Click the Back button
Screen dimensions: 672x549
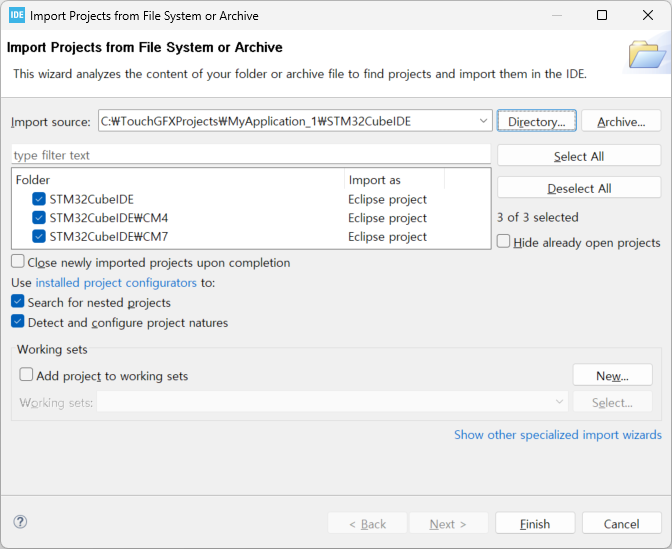[367, 523]
